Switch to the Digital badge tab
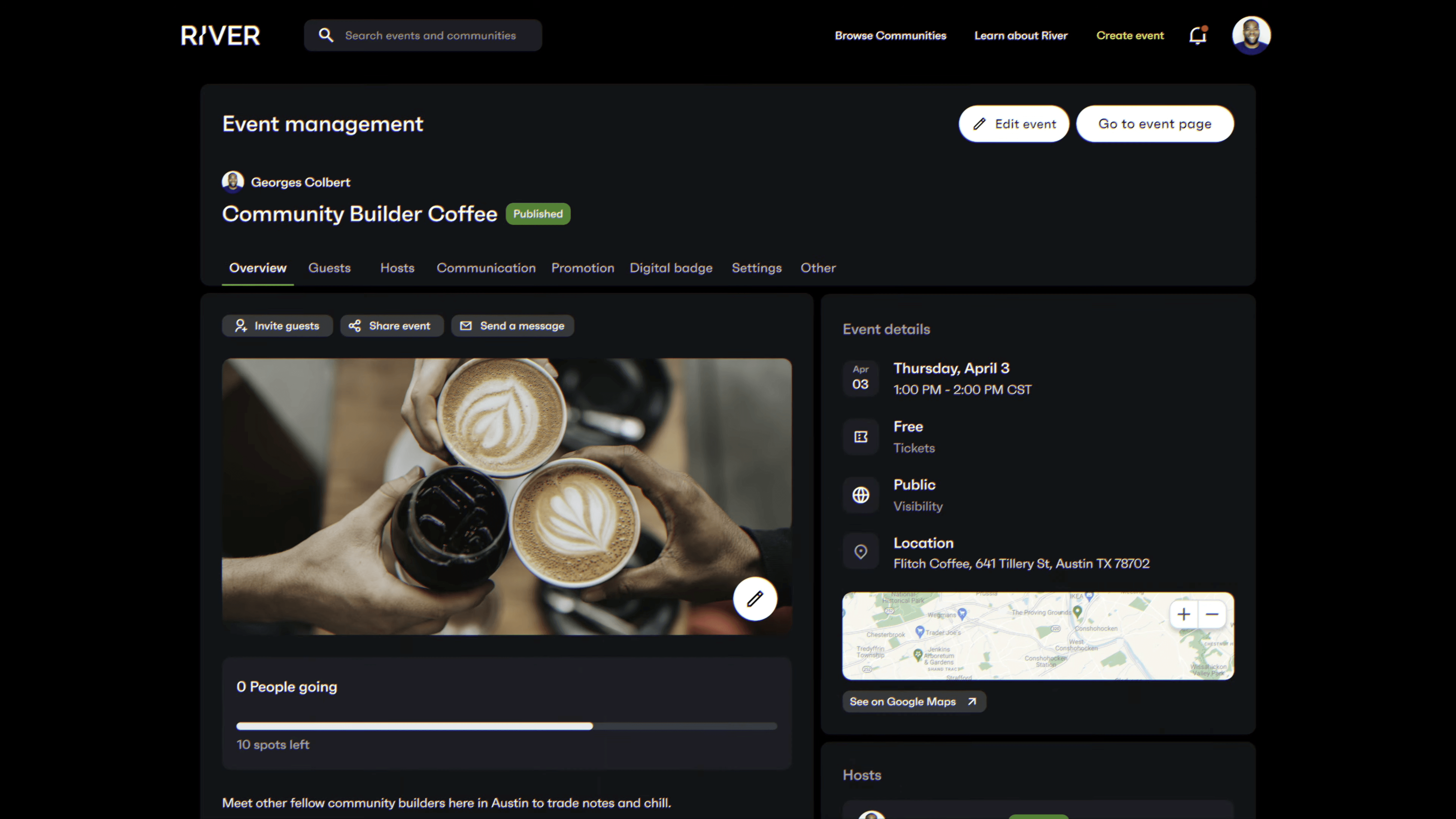 coord(671,268)
